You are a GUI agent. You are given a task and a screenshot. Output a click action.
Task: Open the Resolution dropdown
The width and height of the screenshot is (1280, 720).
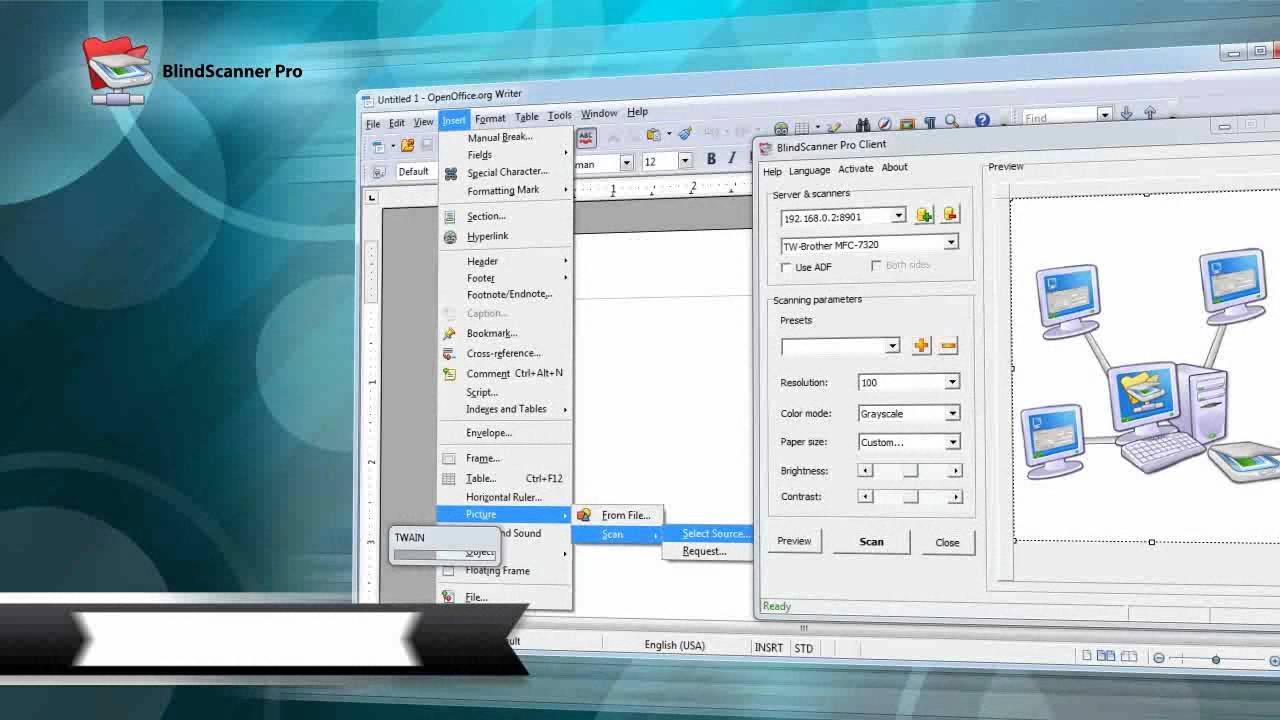tap(952, 382)
